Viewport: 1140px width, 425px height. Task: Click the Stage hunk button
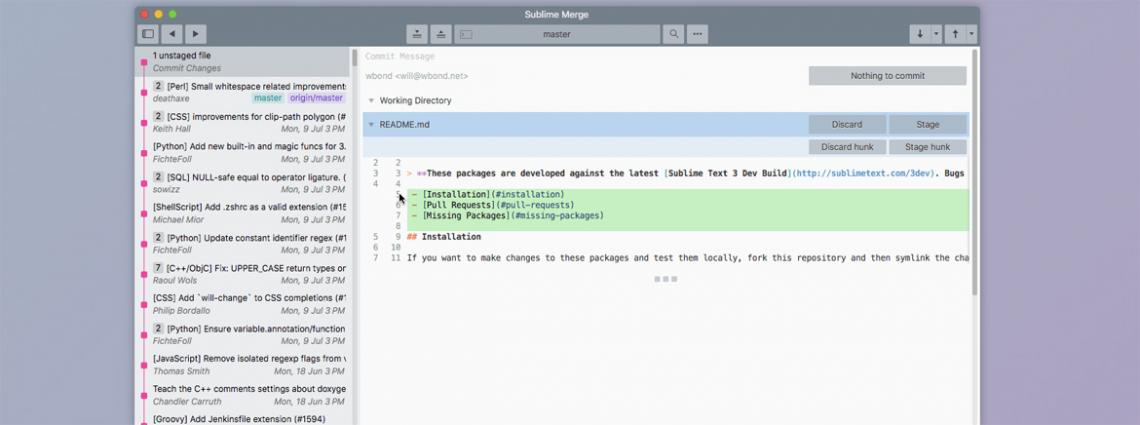click(x=928, y=147)
